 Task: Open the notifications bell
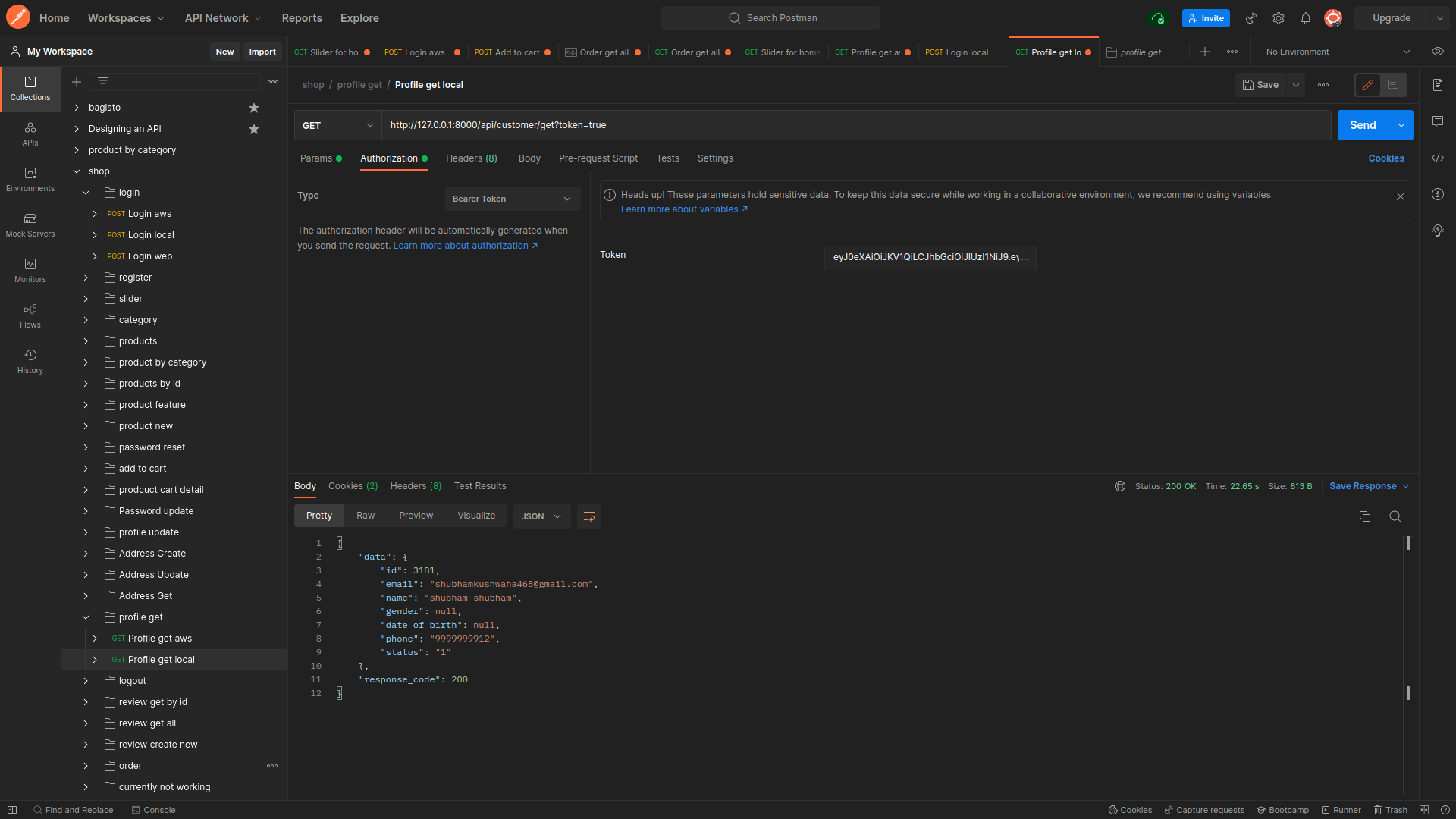pyautogui.click(x=1306, y=18)
